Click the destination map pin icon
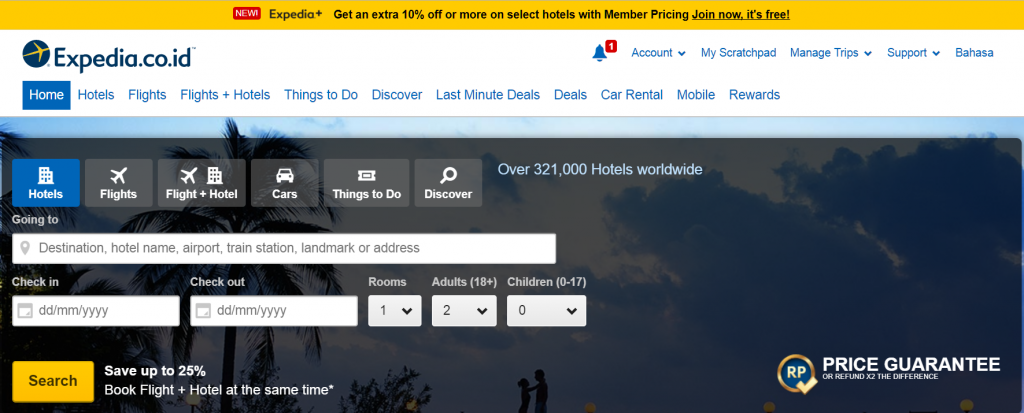The height and width of the screenshot is (413, 1024). click(25, 248)
